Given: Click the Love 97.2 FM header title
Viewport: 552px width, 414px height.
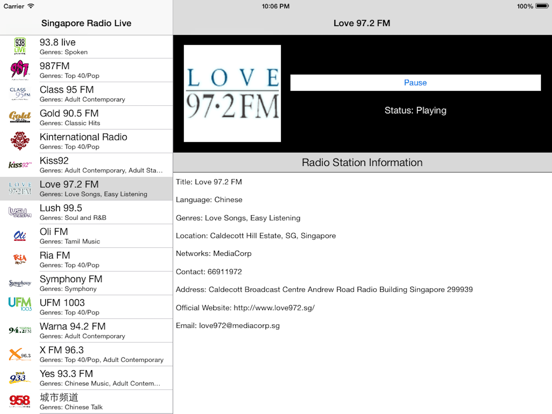Looking at the screenshot, I should [362, 23].
